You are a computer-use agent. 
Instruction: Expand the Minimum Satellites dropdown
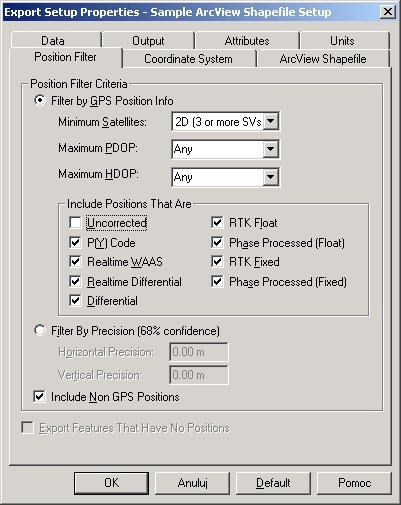click(x=271, y=122)
